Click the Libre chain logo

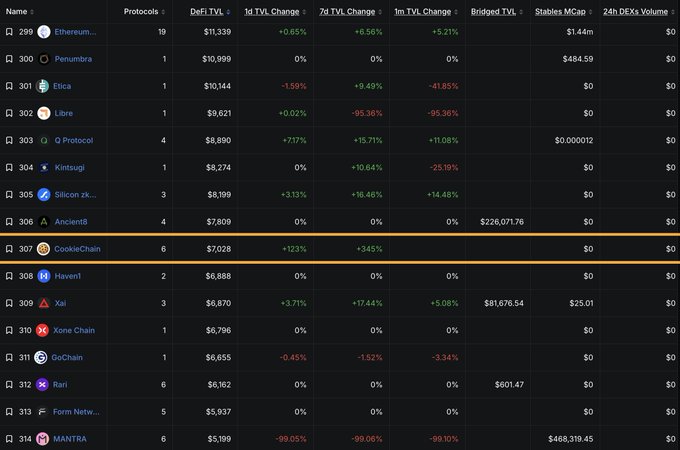pyautogui.click(x=44, y=113)
